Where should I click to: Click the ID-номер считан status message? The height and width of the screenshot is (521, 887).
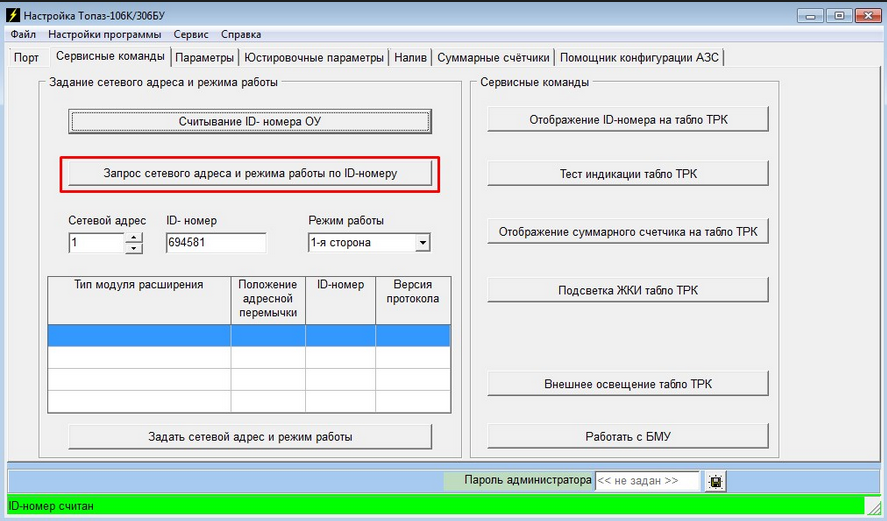click(51, 506)
